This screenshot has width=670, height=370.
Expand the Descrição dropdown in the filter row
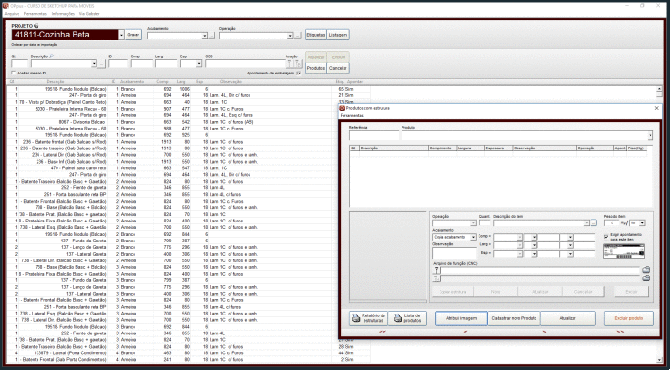[94, 64]
